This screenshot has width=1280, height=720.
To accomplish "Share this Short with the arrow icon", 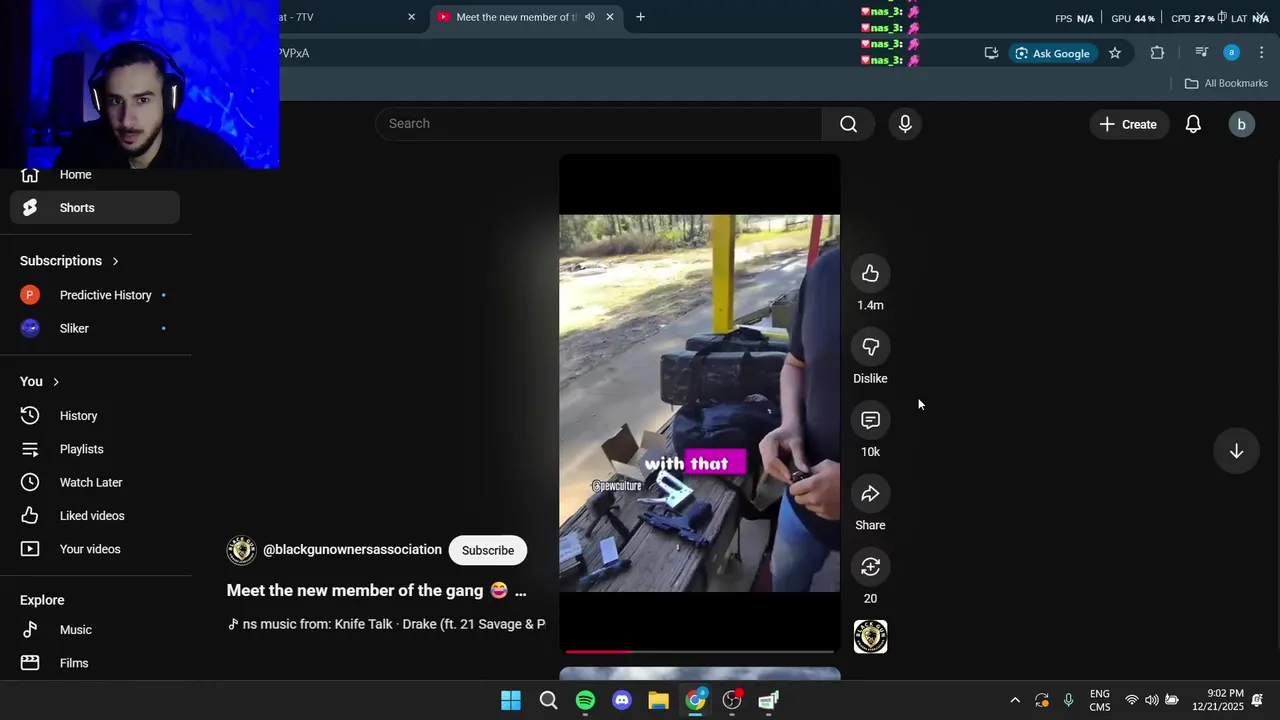I will (870, 494).
